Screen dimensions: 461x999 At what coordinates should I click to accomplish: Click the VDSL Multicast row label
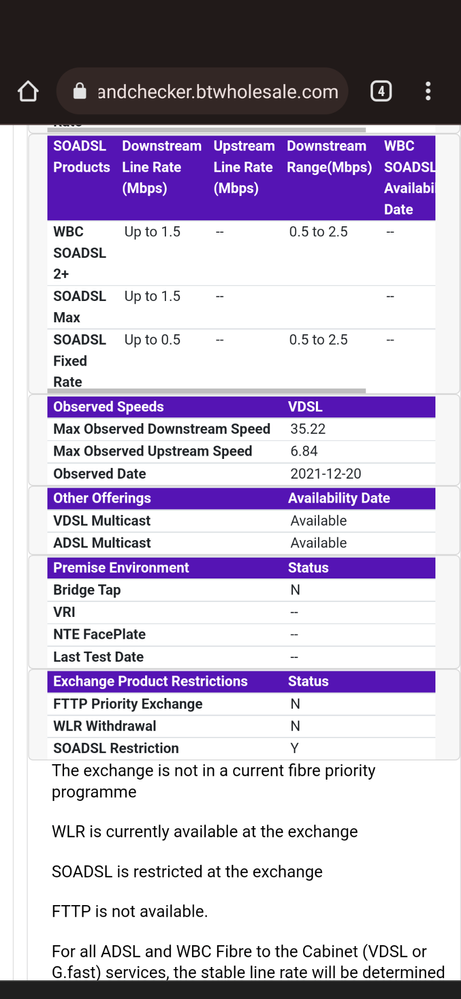pos(102,521)
